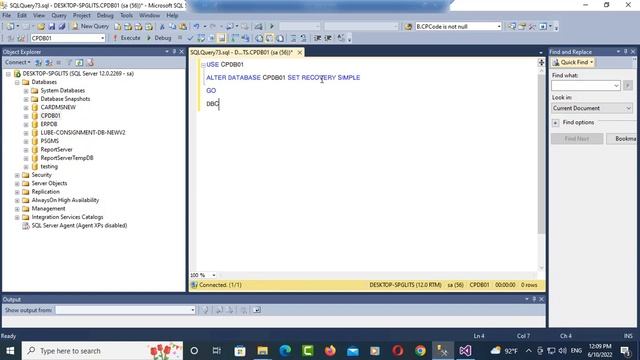Image resolution: width=640 pixels, height=360 pixels.
Task: Open the Edit menu
Action: pyautogui.click(x=22, y=15)
